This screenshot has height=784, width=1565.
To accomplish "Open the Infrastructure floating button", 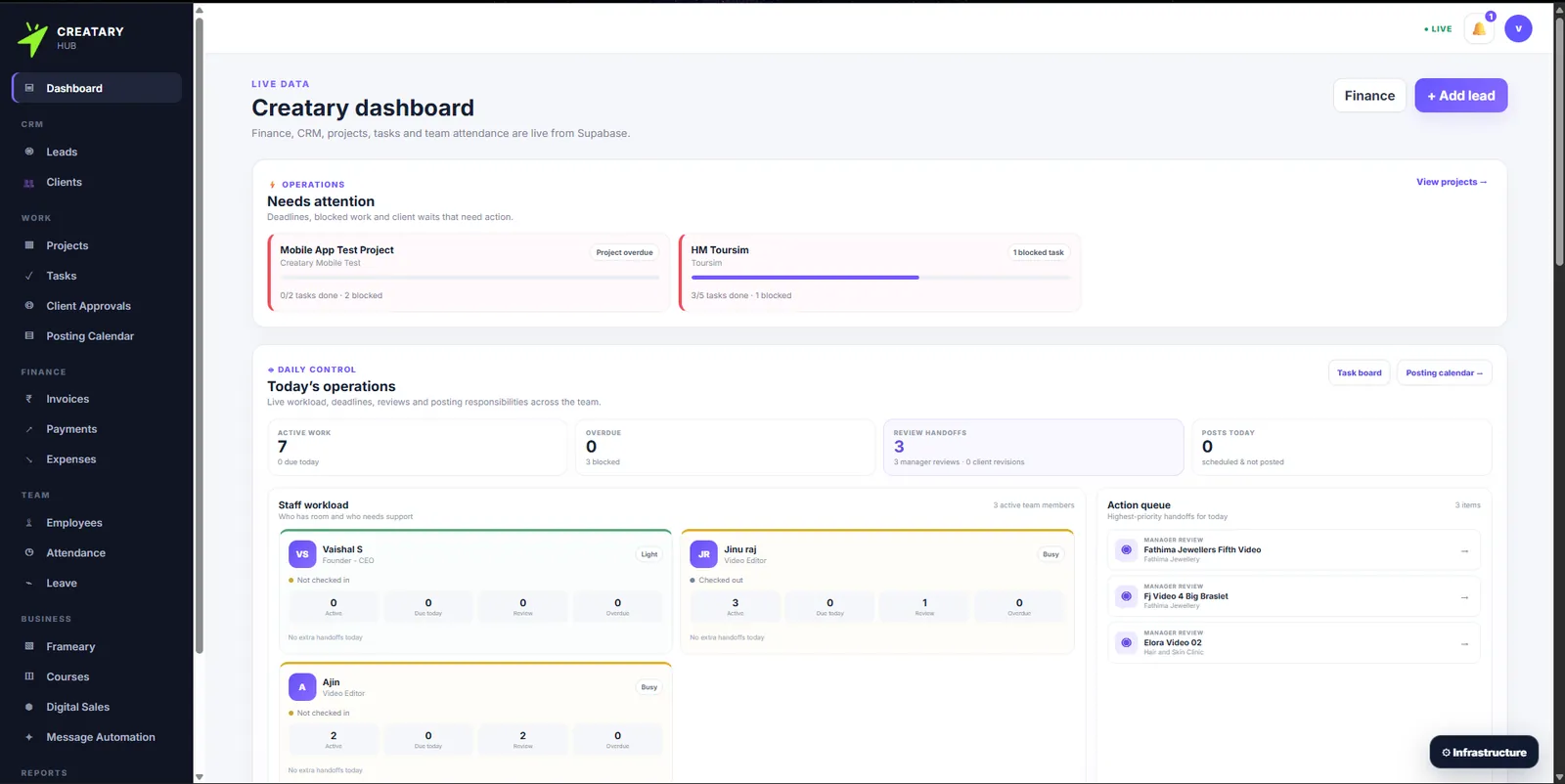I will click(1484, 752).
